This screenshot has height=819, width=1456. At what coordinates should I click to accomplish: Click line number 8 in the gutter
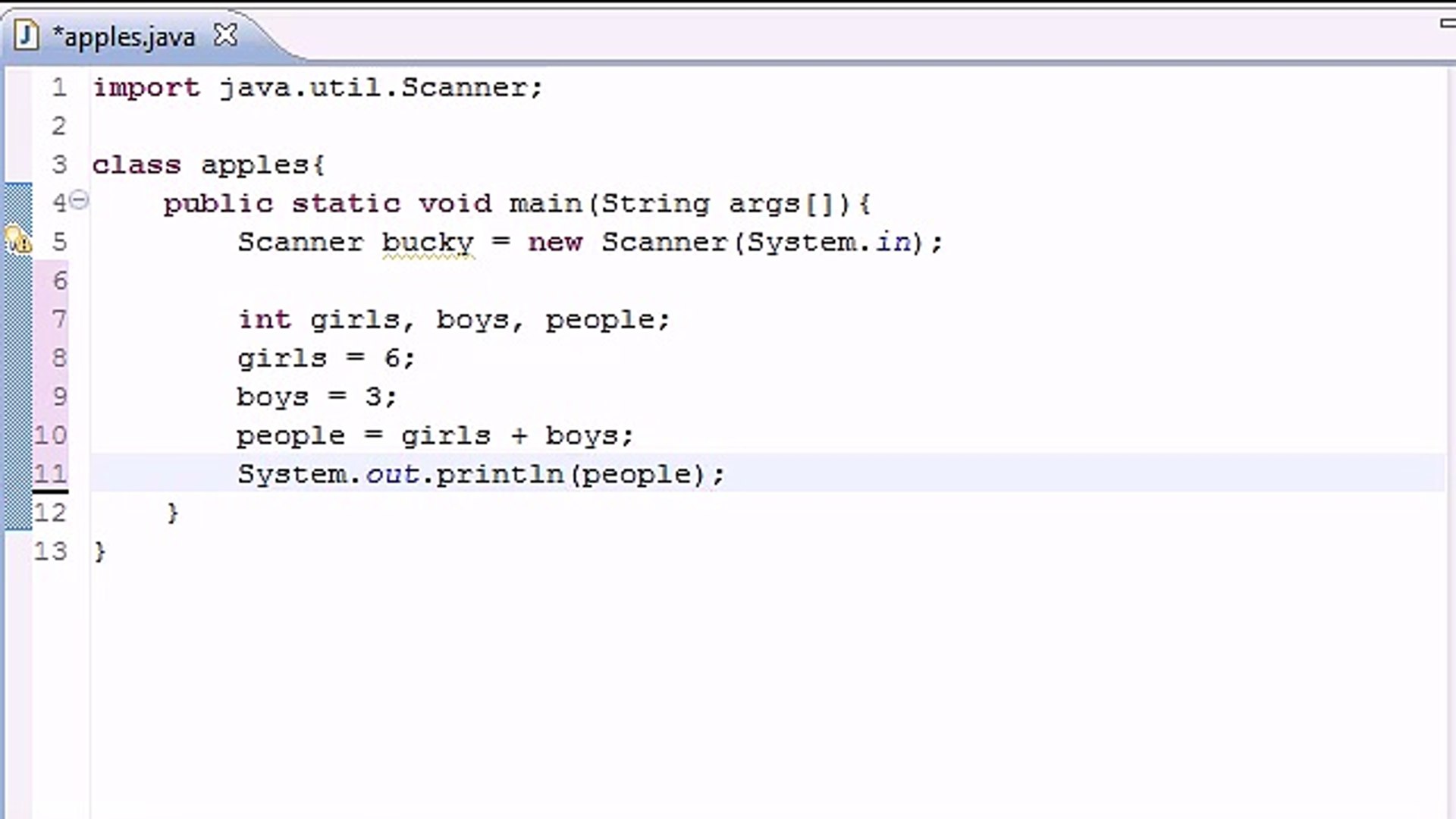click(58, 358)
